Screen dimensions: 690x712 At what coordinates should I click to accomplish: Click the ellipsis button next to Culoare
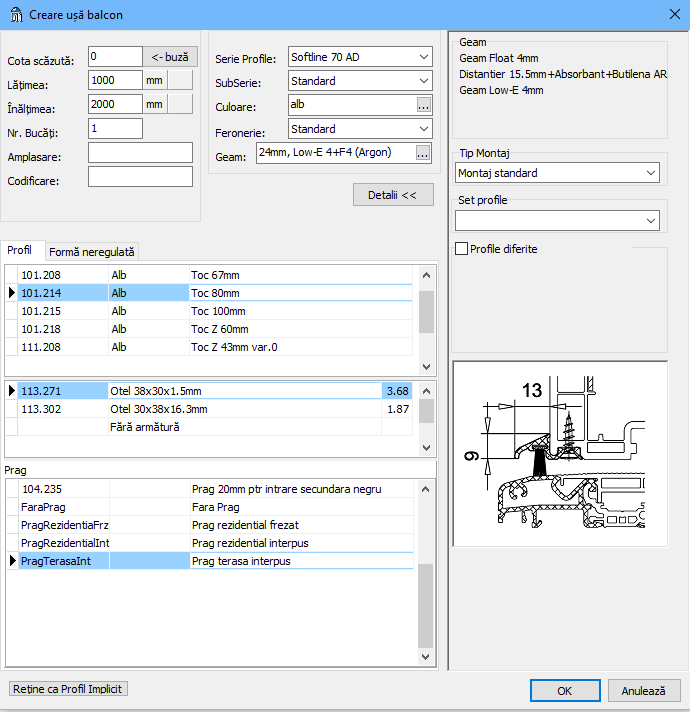[x=424, y=105]
